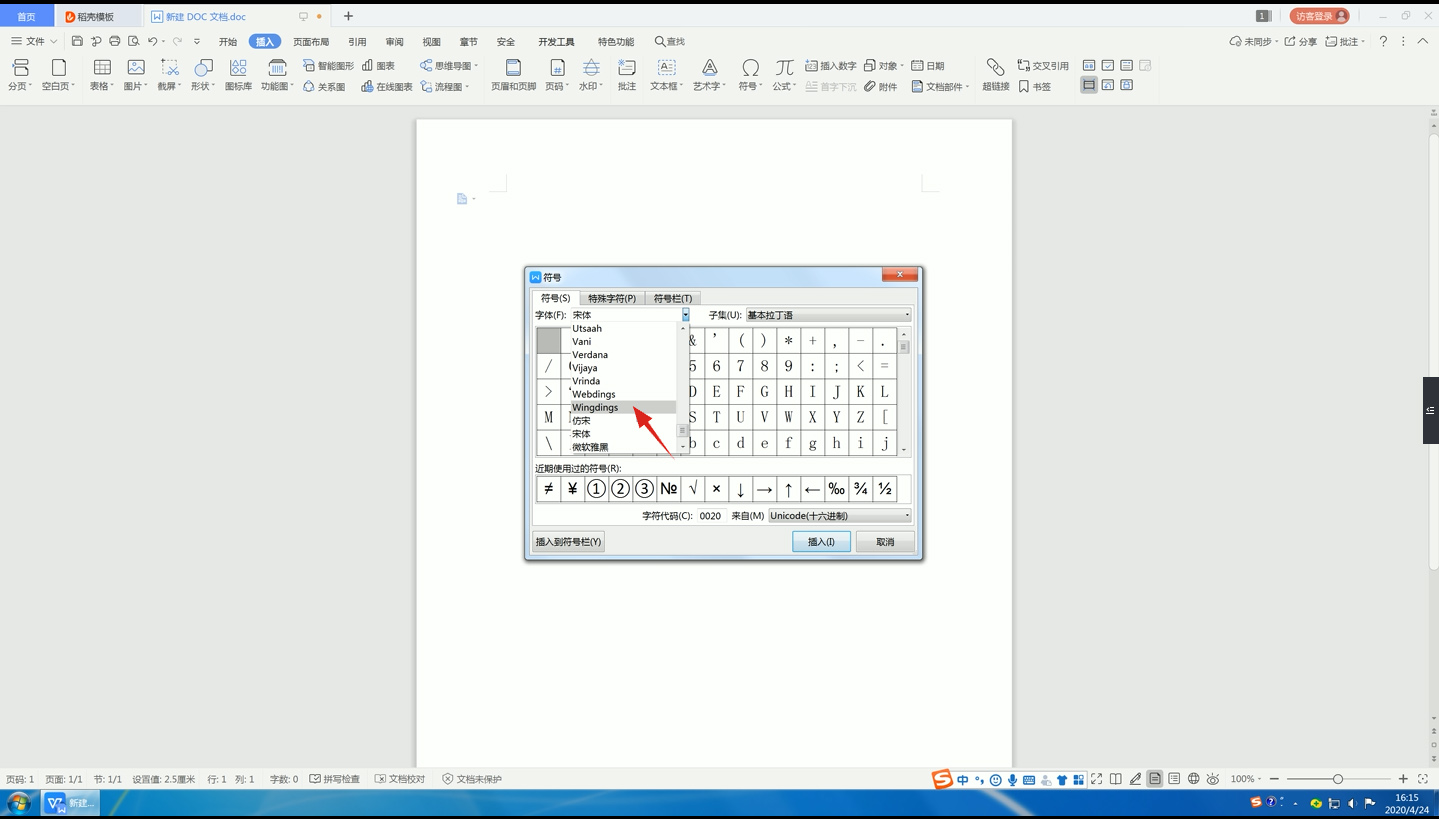Image resolution: width=1439 pixels, height=819 pixels.
Task: Open the 开发工具 ribbon tab
Action: [x=556, y=42]
